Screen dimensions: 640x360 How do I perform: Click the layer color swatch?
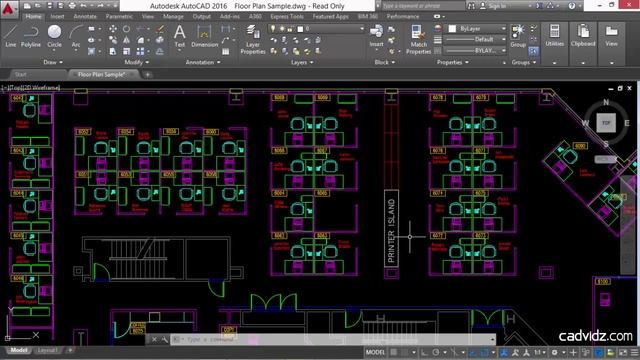click(x=300, y=29)
